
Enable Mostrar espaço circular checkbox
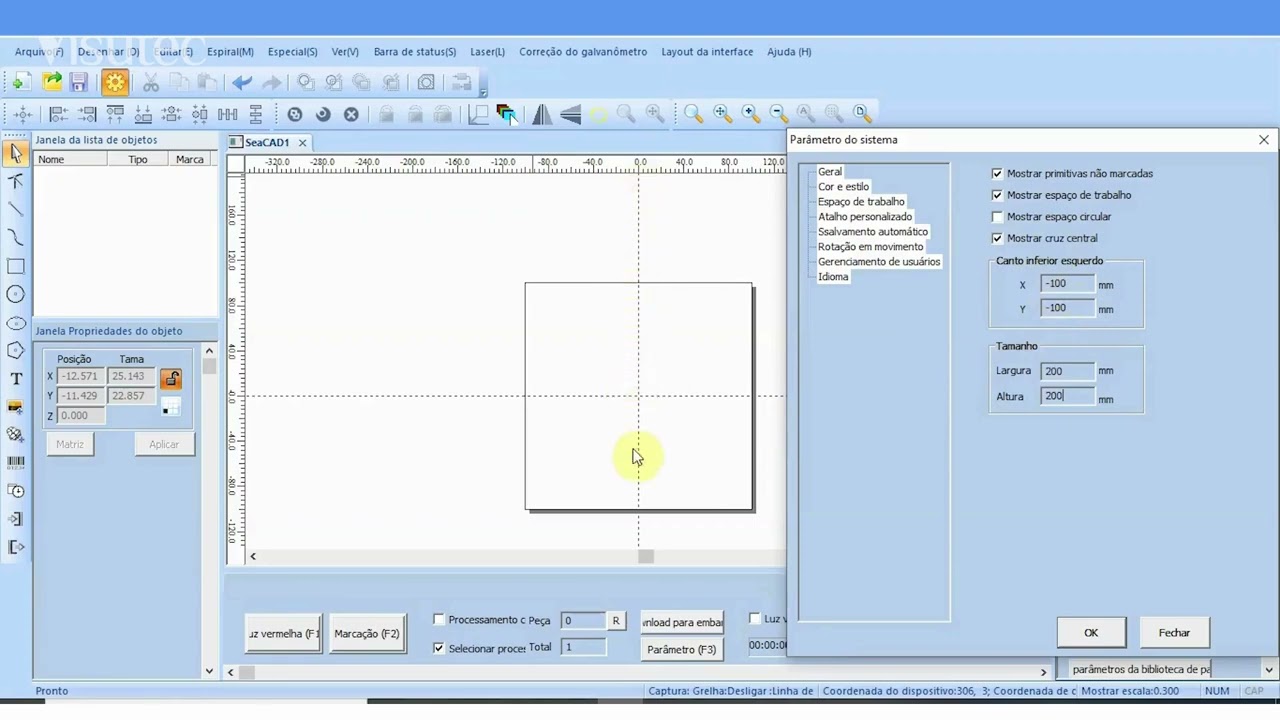(x=997, y=217)
